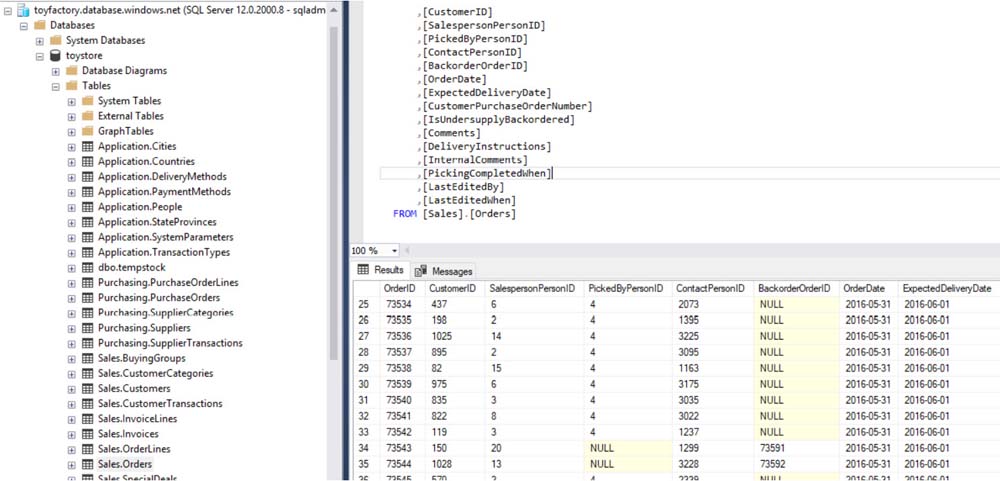Select row 25 header in results grid
The image size is (1000, 481).
364,304
